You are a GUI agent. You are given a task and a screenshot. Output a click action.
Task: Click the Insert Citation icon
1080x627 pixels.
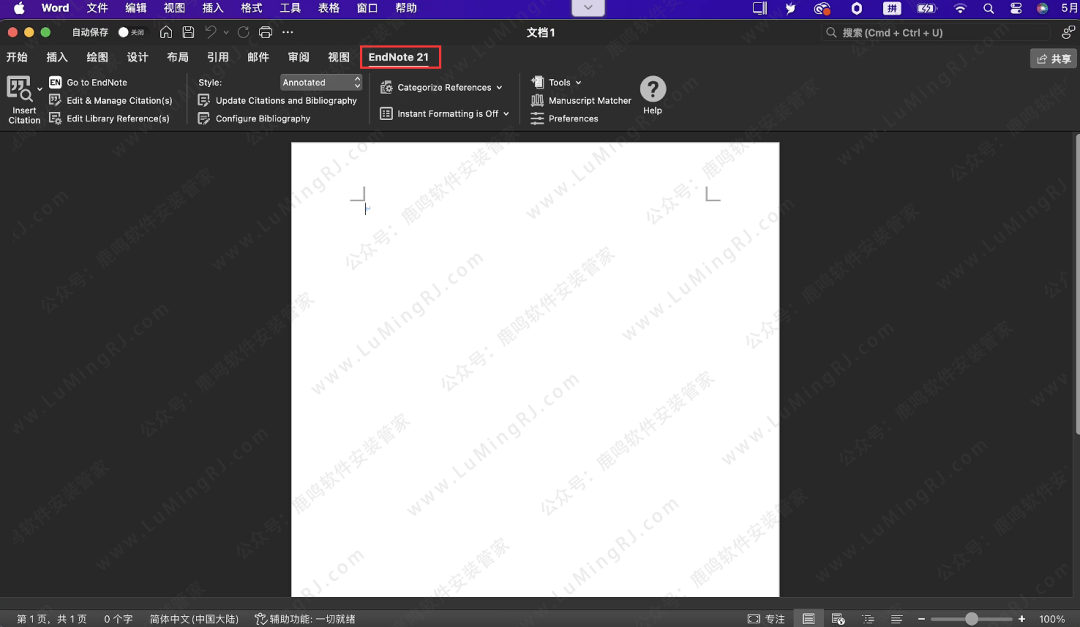[19, 90]
